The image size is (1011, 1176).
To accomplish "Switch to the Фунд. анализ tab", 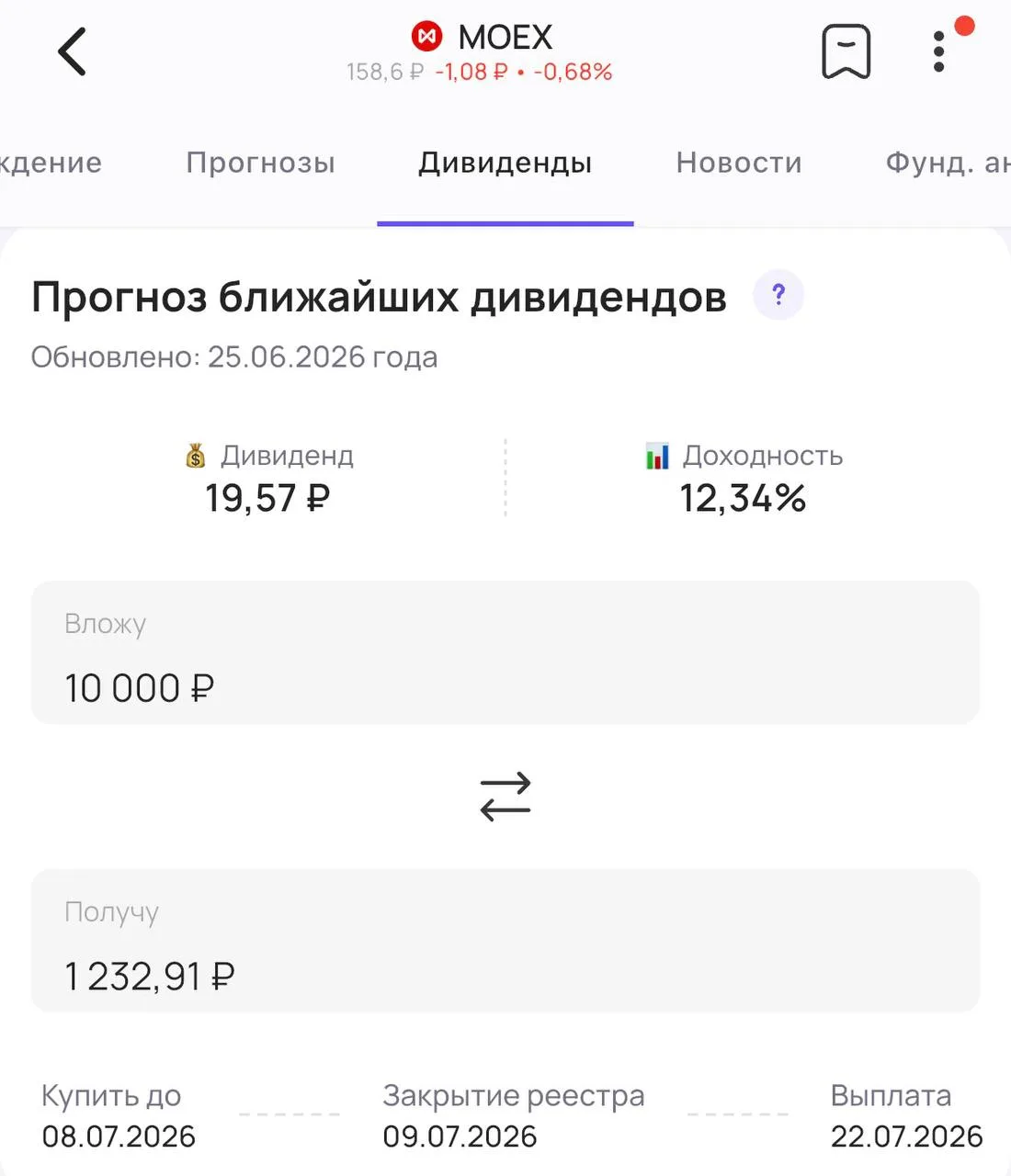I will point(948,163).
